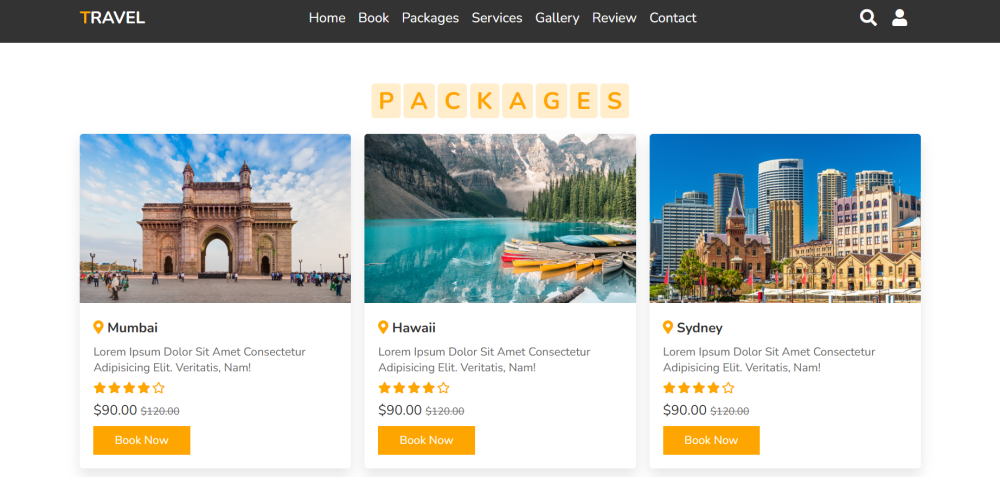The image size is (1000, 477).
Task: Navigate to the Services section
Action: [x=497, y=18]
